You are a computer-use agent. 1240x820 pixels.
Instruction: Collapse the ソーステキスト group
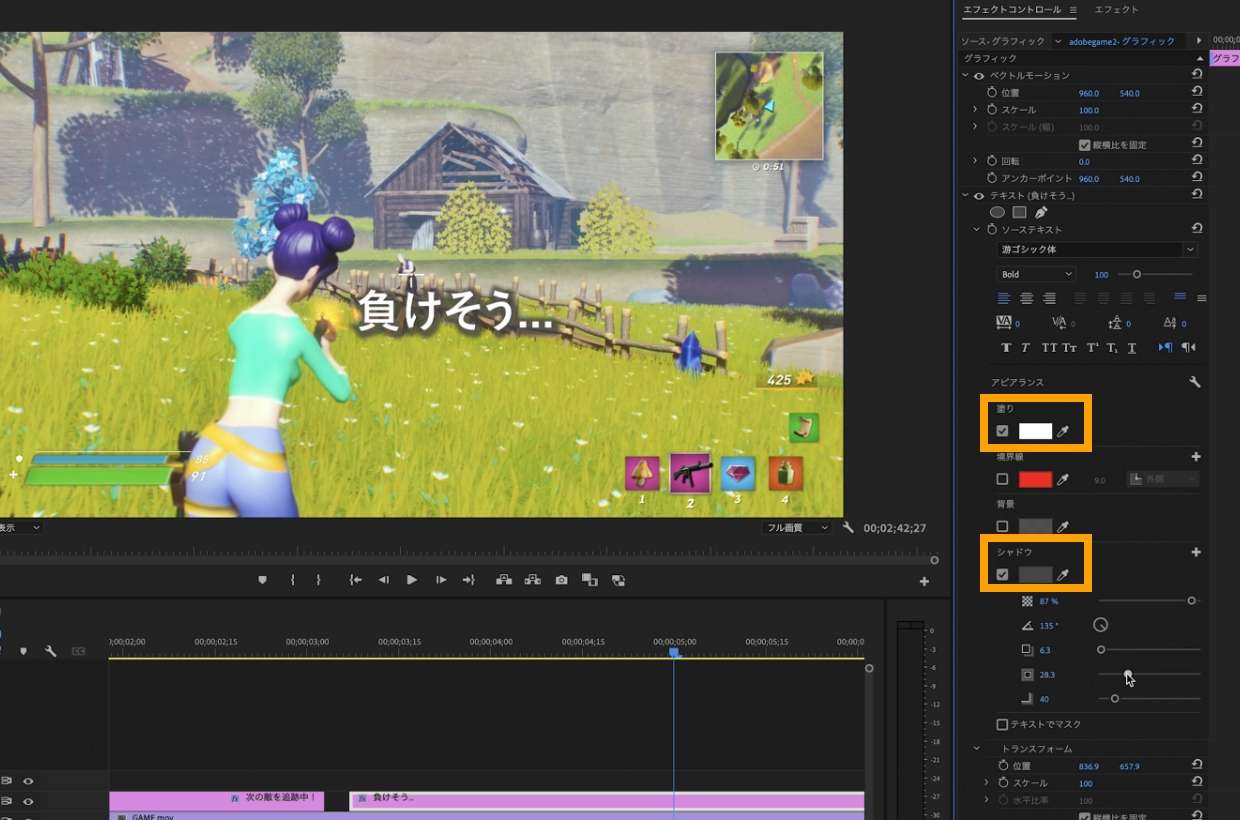(978, 229)
